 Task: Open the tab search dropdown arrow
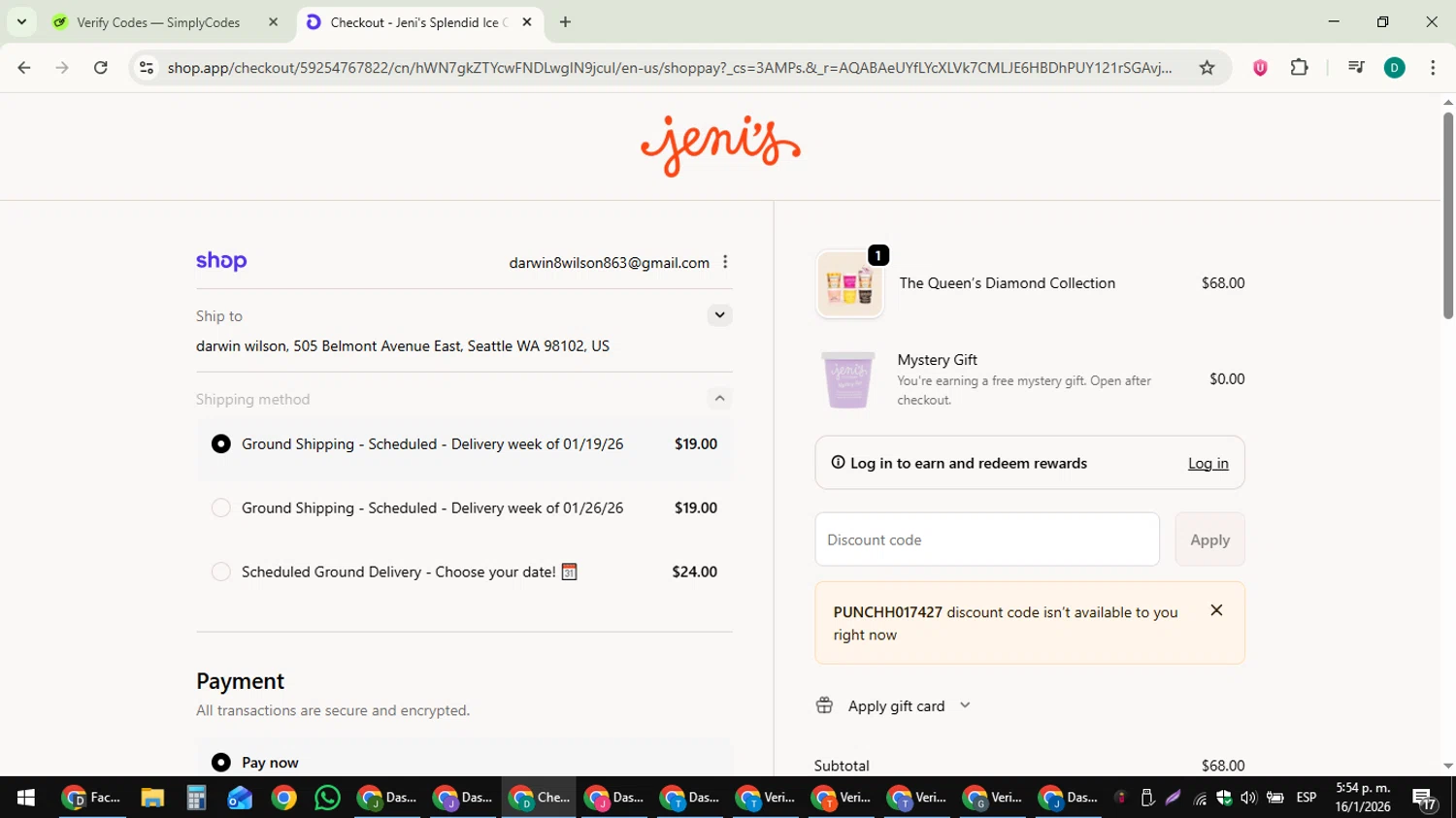[21, 21]
